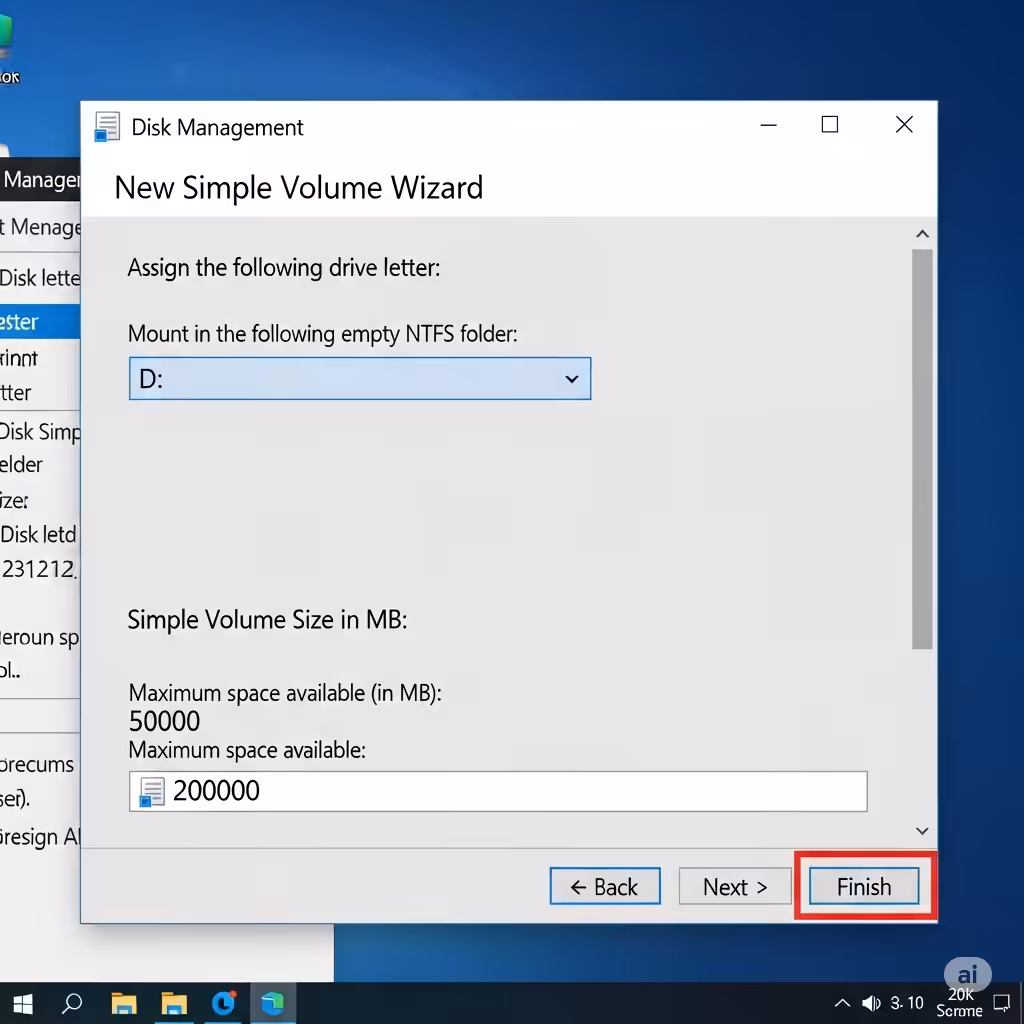Click the volume speaker tray icon
1024x1024 pixels.
point(871,1002)
